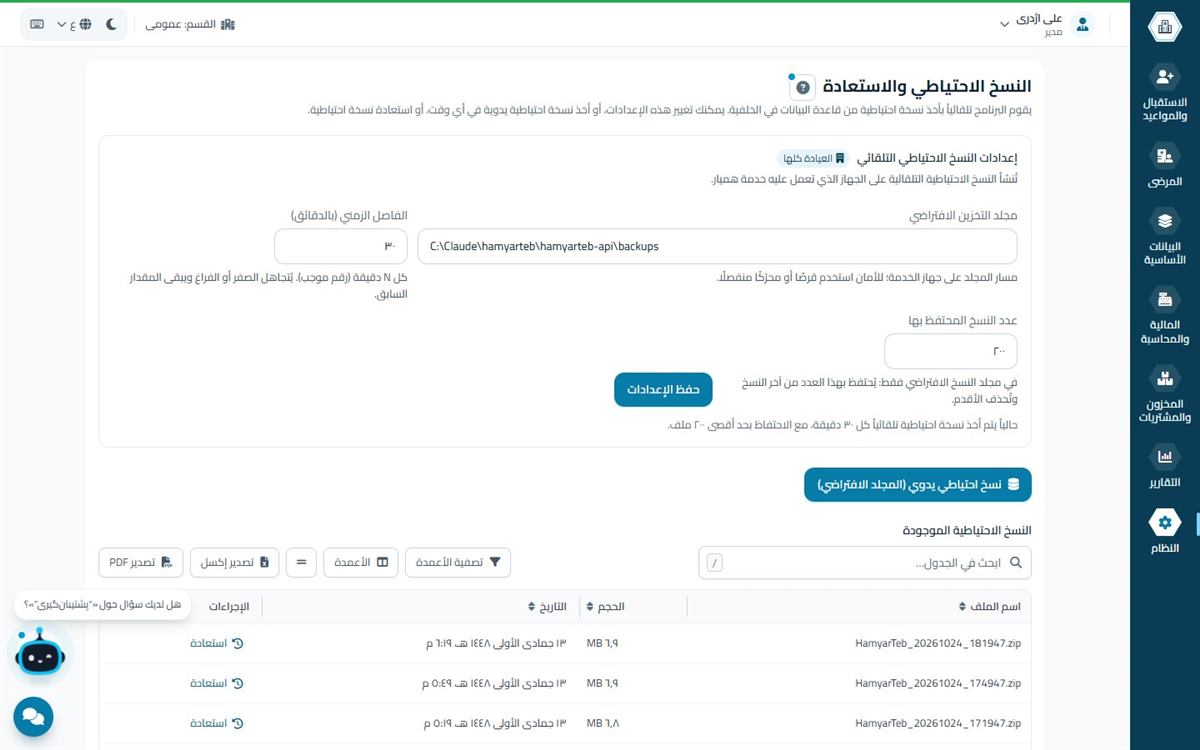The image size is (1200, 750).
Task: Toggle dark mode with the moon icon
Action: tap(110, 24)
